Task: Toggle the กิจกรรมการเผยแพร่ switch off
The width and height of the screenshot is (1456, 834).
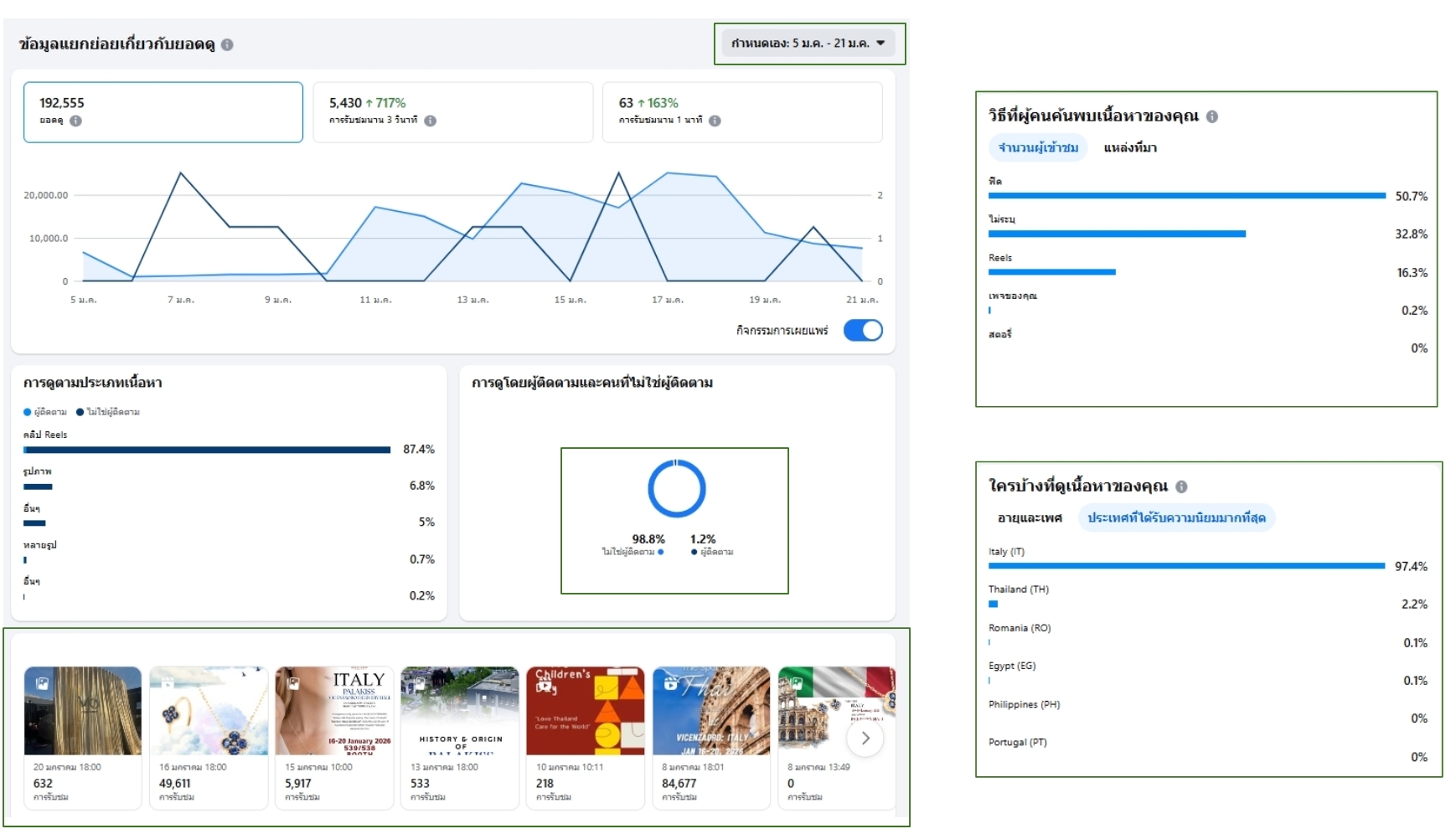Action: 863,331
